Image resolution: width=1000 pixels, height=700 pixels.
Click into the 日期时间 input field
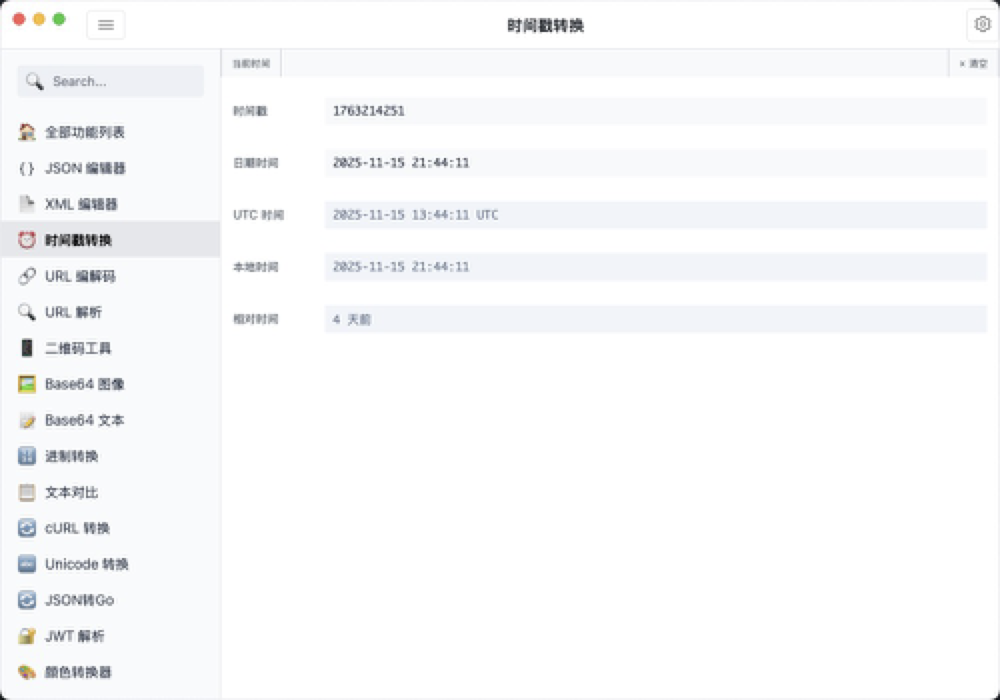[655, 163]
